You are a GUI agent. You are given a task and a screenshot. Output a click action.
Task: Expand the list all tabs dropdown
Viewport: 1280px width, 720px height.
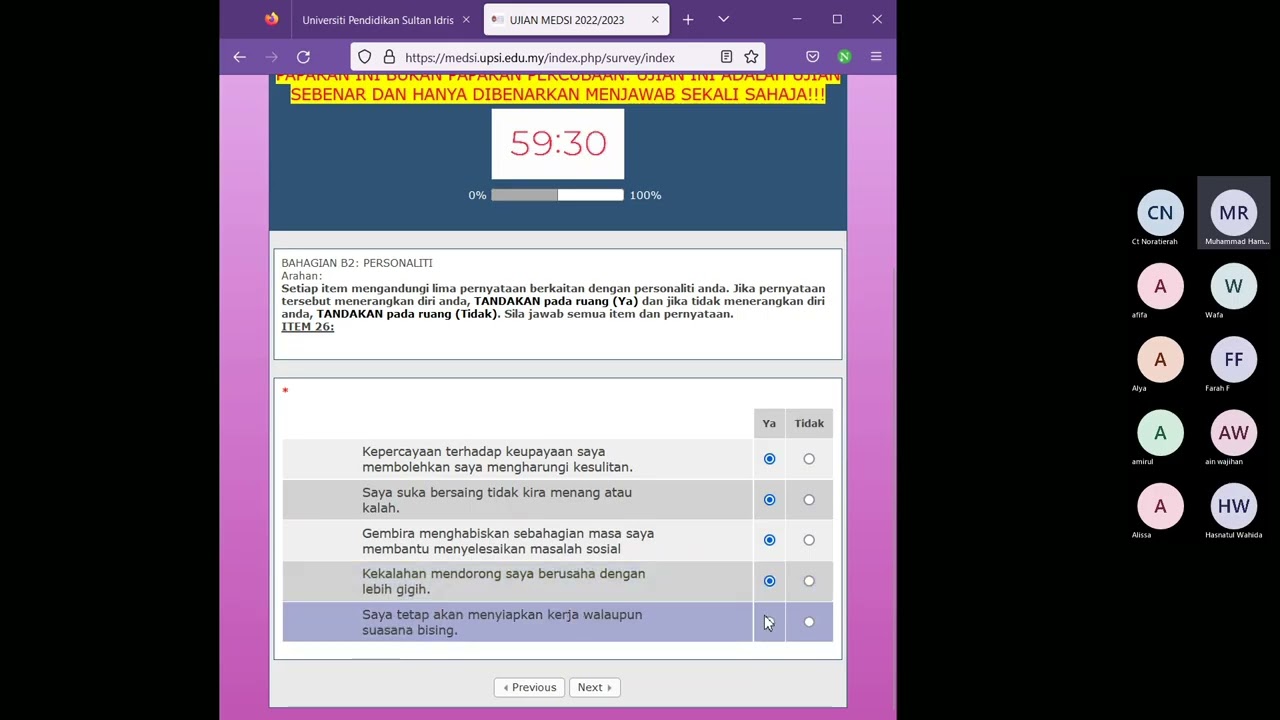point(723,20)
